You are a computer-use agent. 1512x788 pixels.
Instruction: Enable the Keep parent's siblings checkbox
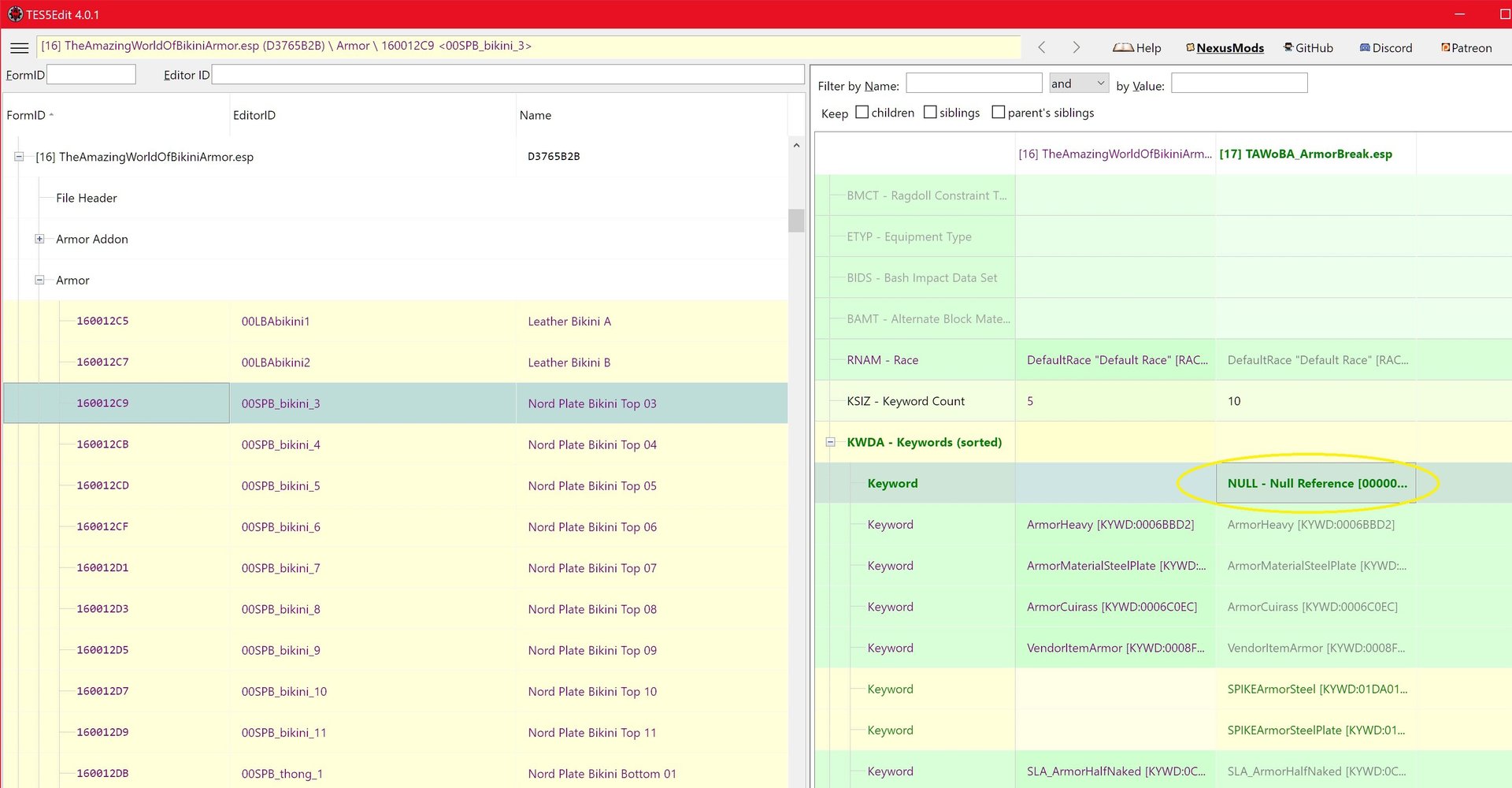pos(999,112)
